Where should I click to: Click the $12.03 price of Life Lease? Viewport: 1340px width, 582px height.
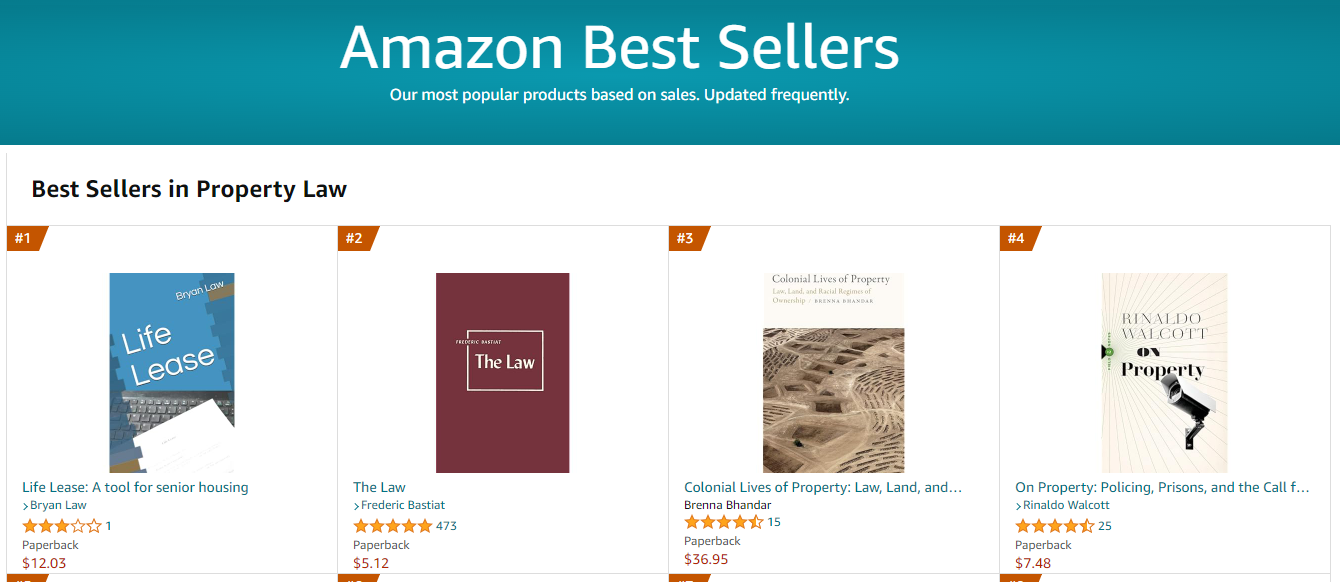point(44,563)
